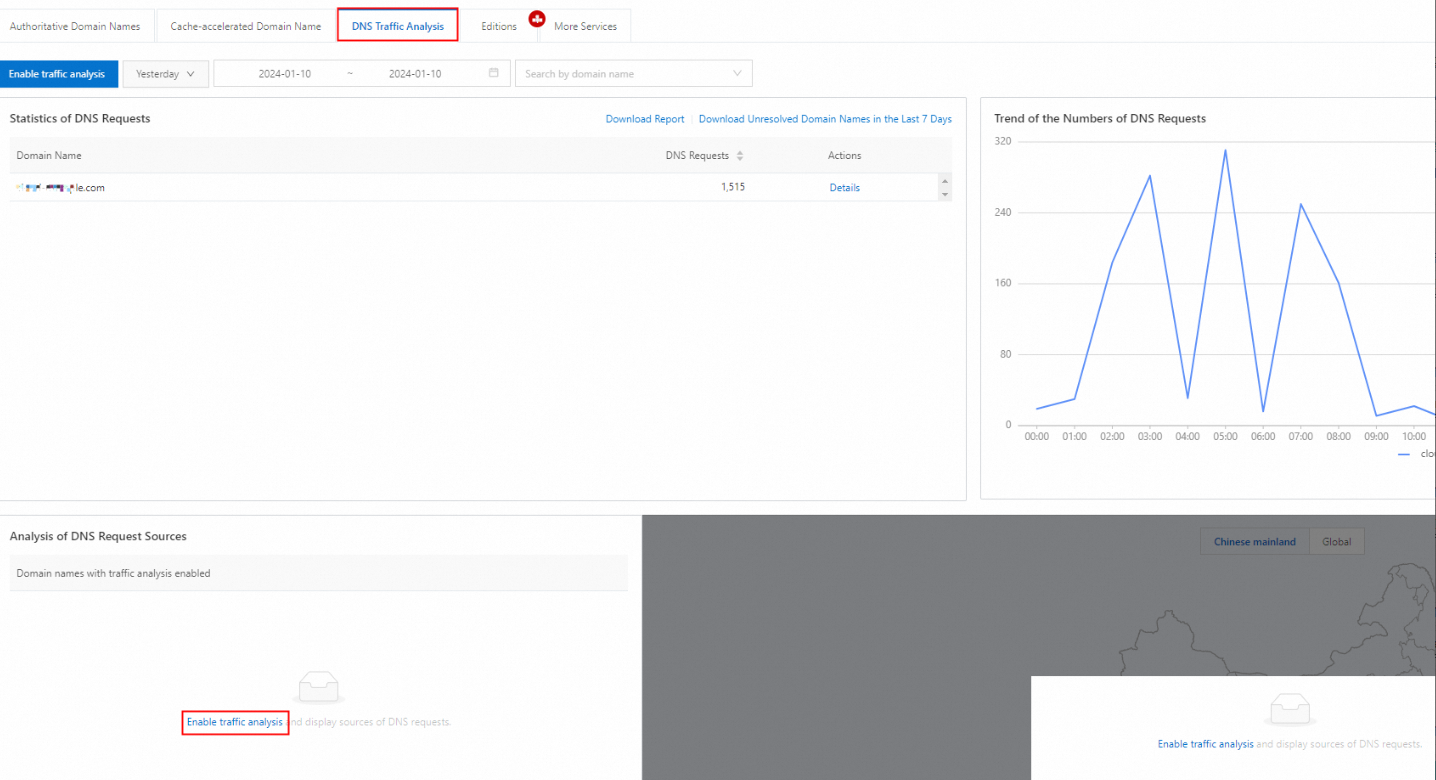Switch the map to Chinese mainland

(x=1255, y=542)
